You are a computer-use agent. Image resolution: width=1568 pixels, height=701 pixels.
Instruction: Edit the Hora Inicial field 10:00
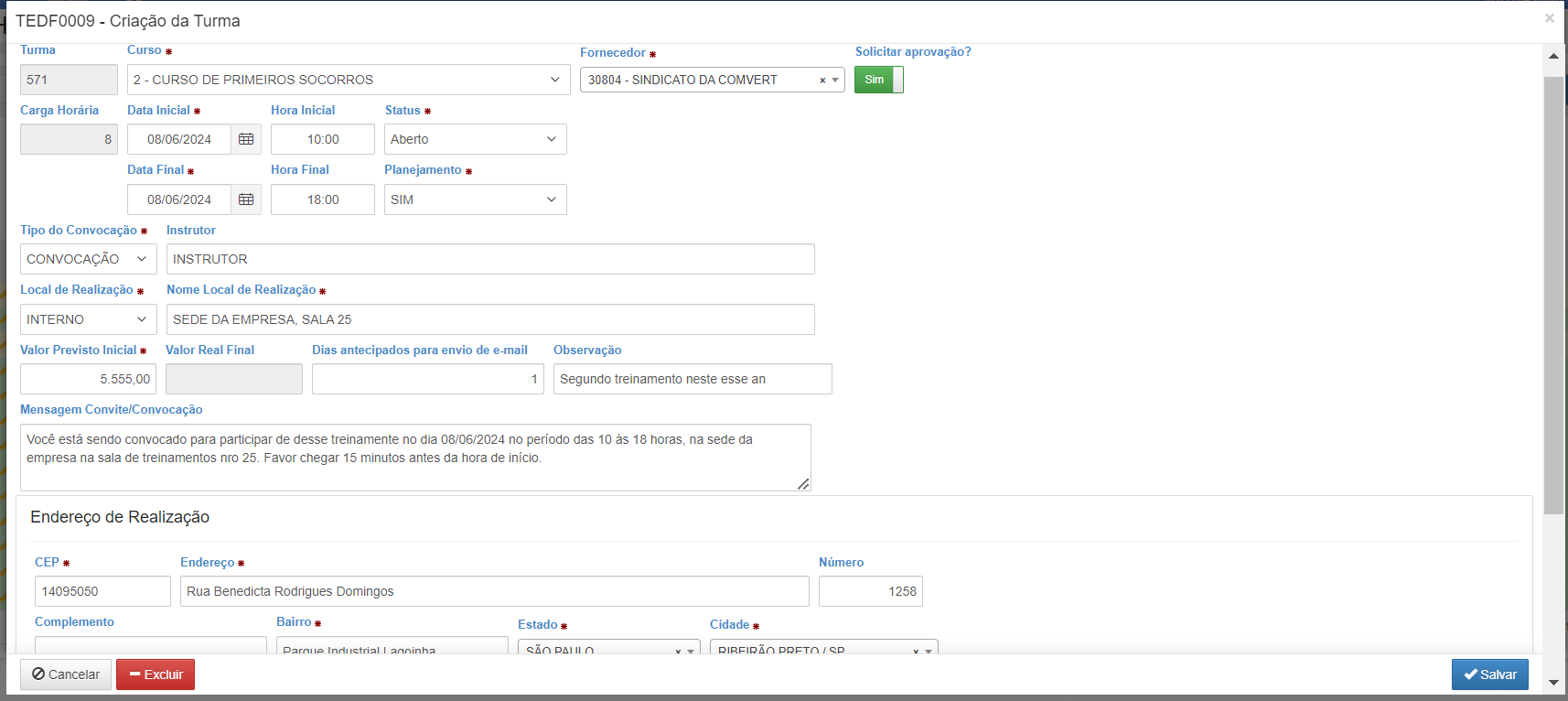(323, 139)
